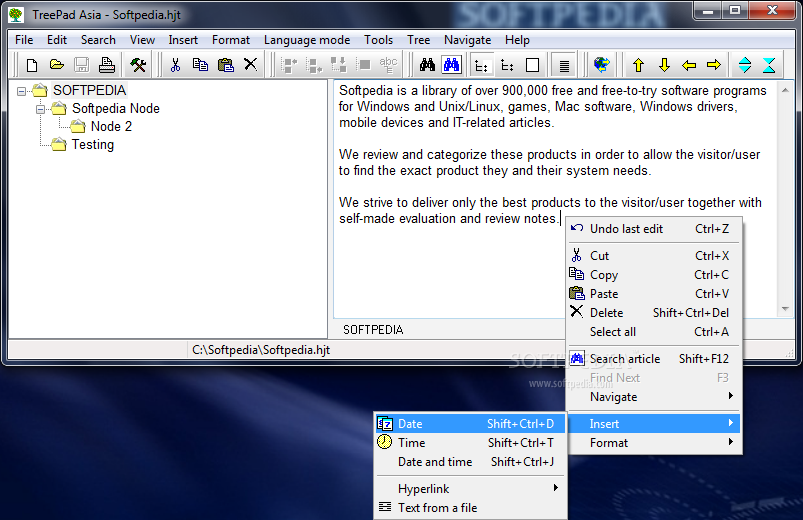
Task: Click the Delete X toolbar icon
Action: (250, 65)
